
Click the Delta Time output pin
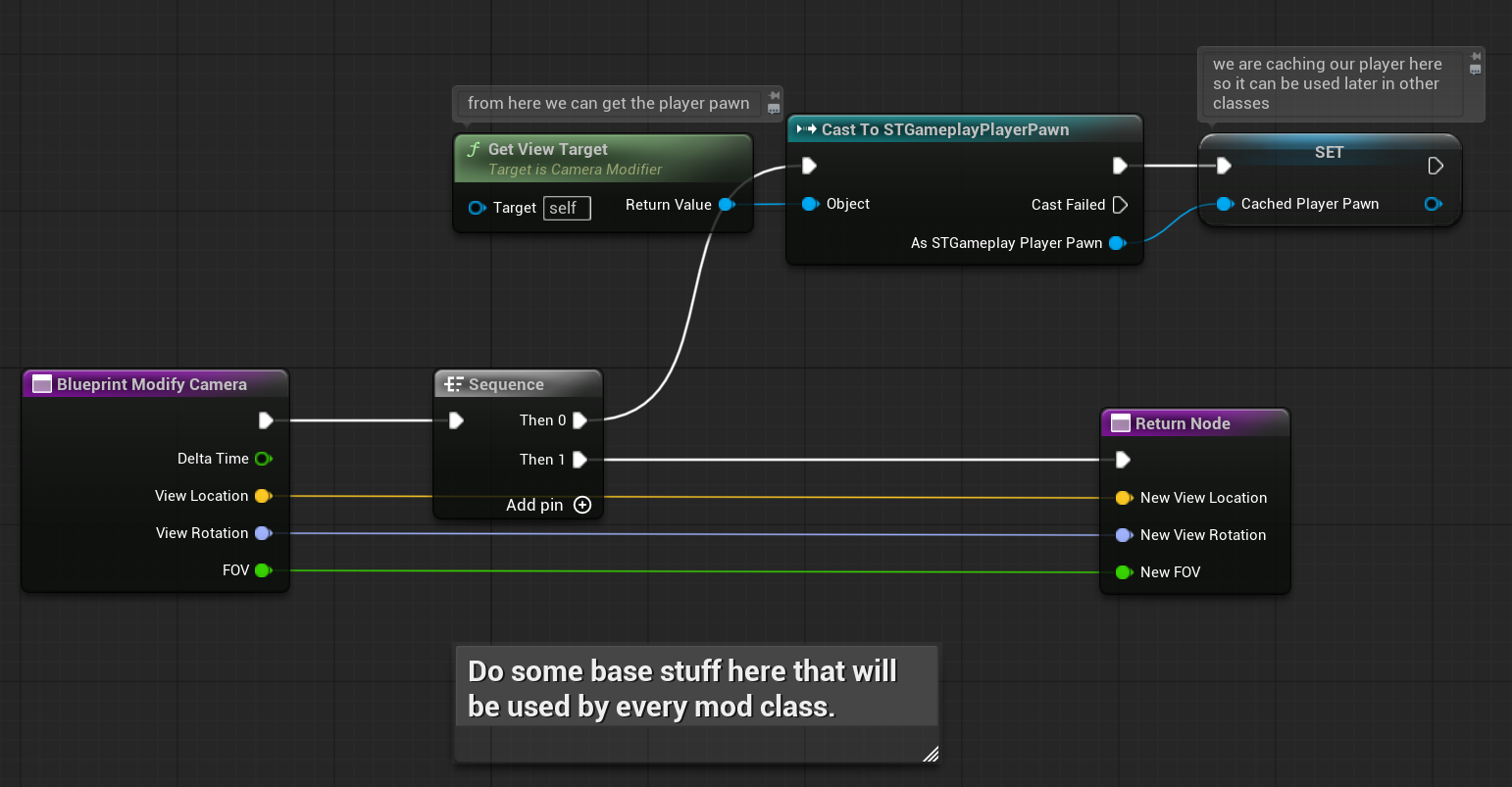coord(263,459)
